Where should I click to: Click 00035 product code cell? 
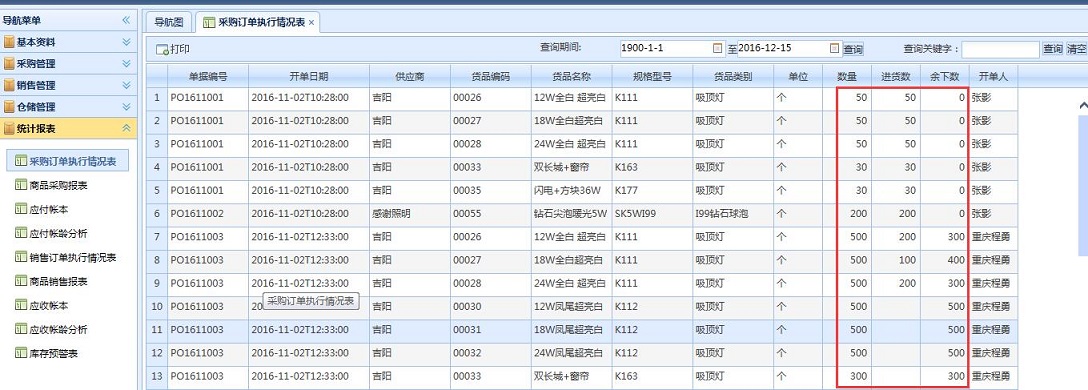pyautogui.click(x=491, y=191)
